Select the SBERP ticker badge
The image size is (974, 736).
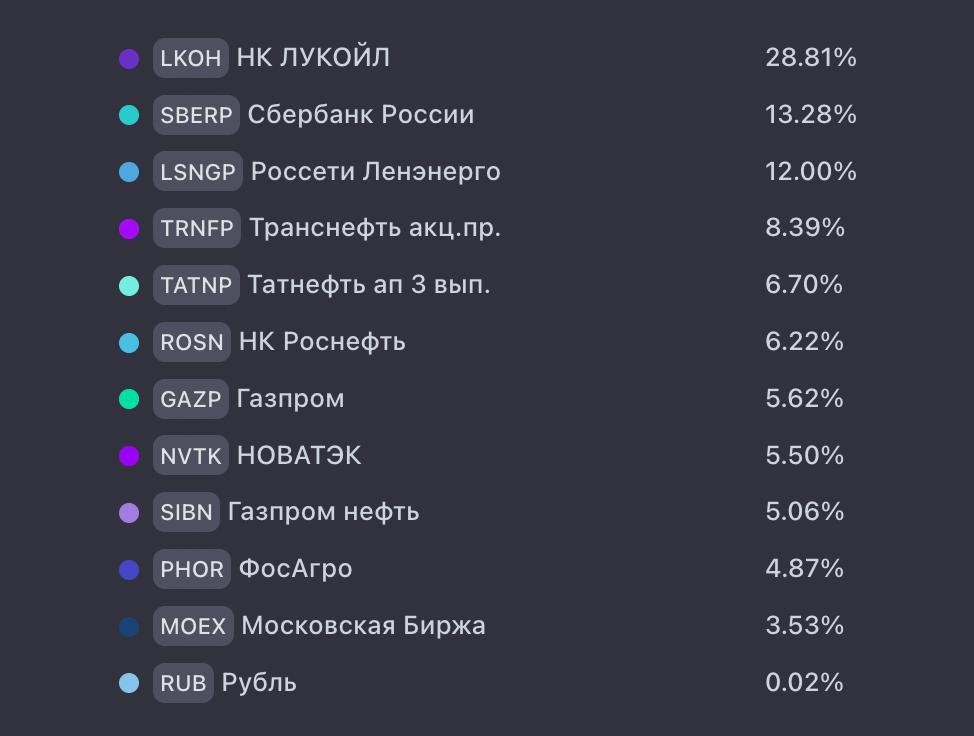click(x=196, y=115)
